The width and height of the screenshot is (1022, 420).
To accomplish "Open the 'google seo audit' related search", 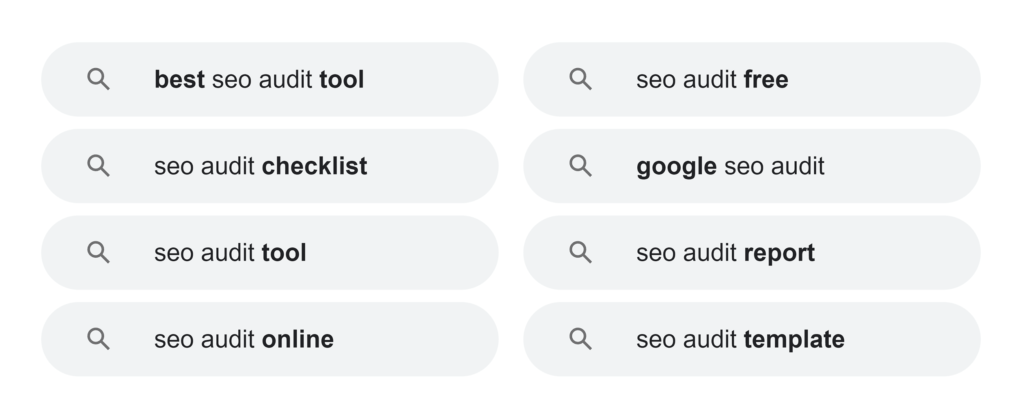I will (x=730, y=166).
